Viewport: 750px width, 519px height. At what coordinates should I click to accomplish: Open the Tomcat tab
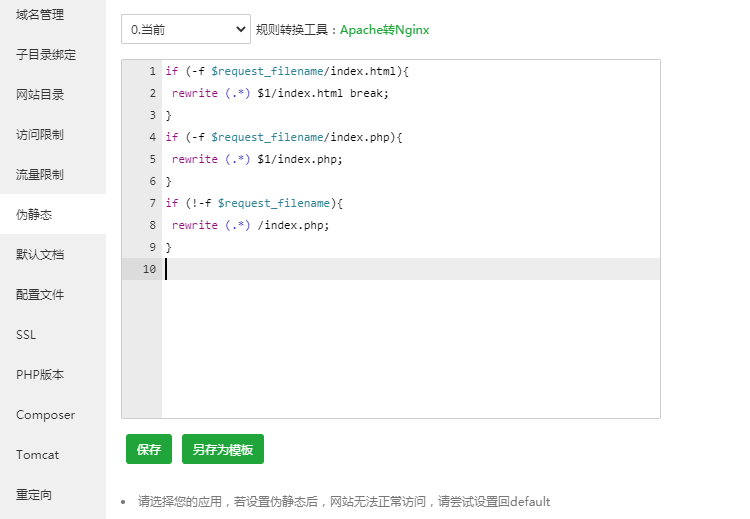point(37,455)
